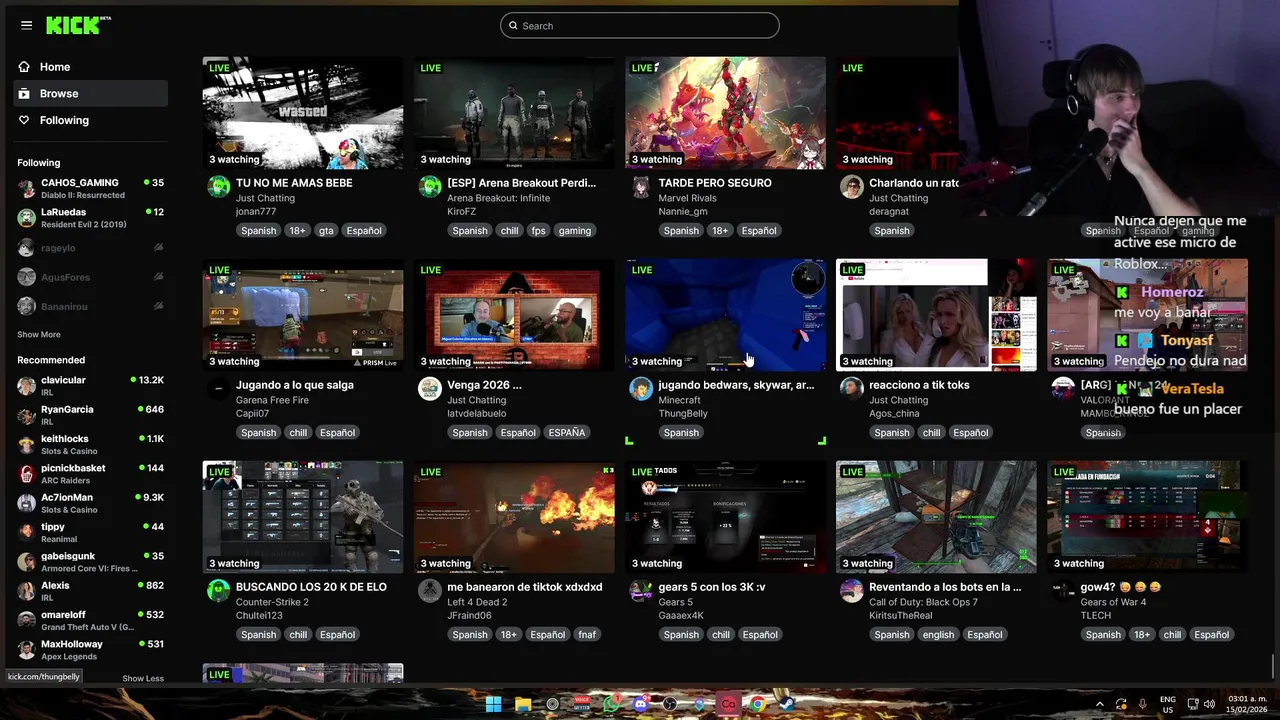Viewport: 1280px width, 720px height.
Task: Open the TU NO ME AMAS BEBE stream thumbnail
Action: (x=303, y=113)
